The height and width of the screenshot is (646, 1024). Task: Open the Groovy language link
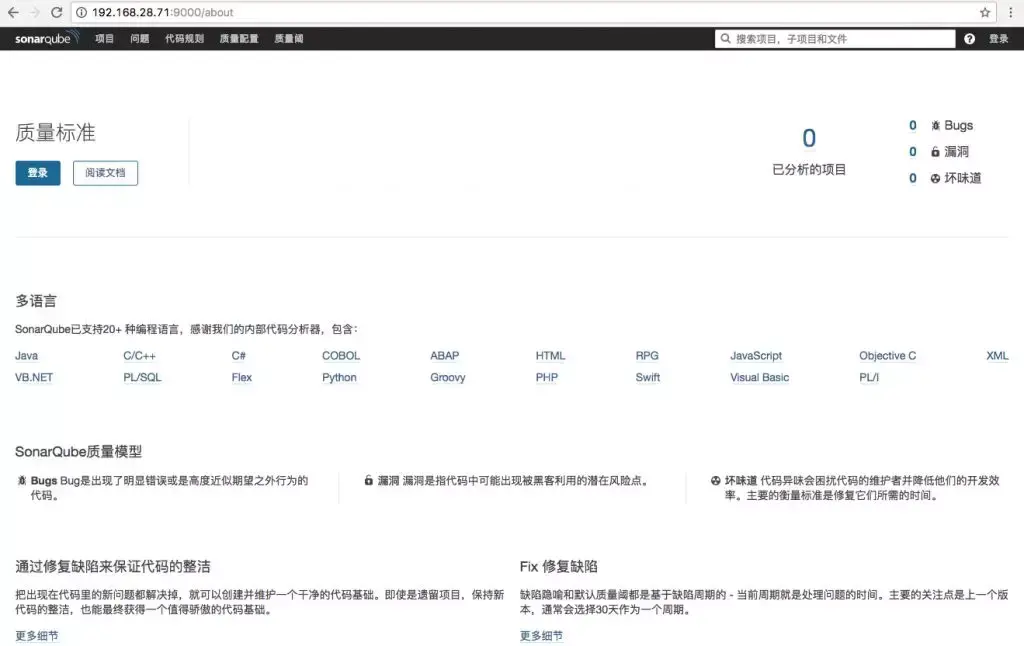[448, 378]
